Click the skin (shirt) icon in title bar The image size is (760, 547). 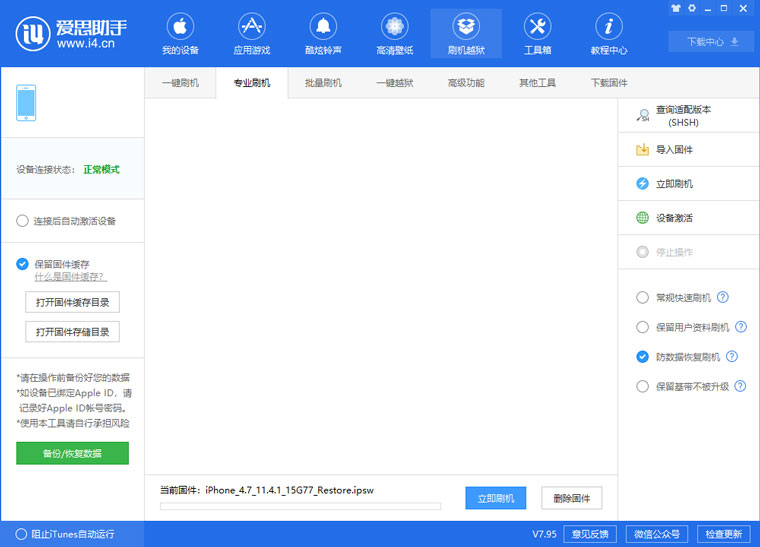[676, 8]
